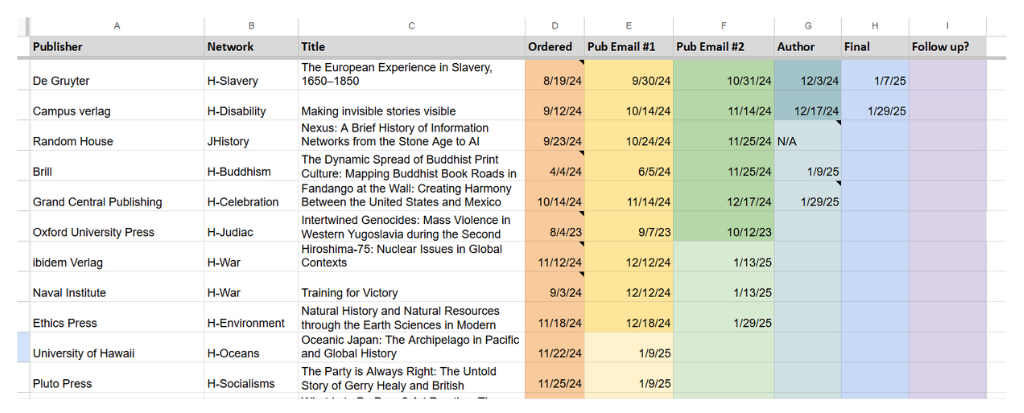Viewport: 1024px width, 413px height.
Task: Click Pub Email #2 date 10/31/24
Action: pos(724,75)
